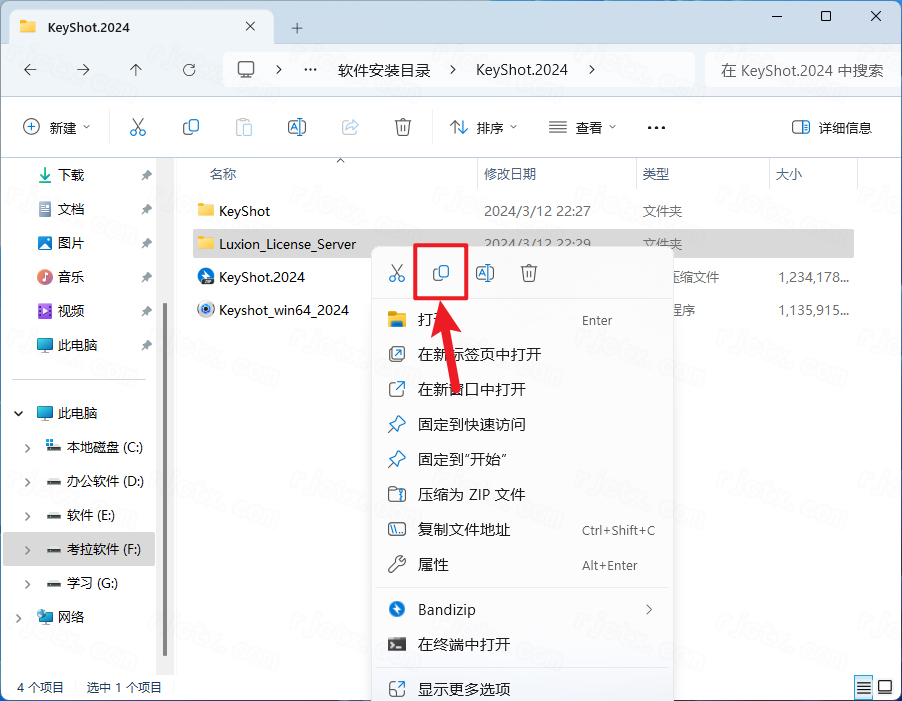Viewport: 902px width, 701px height.
Task: Click the PC monitor icon in the address bar
Action: tap(246, 70)
